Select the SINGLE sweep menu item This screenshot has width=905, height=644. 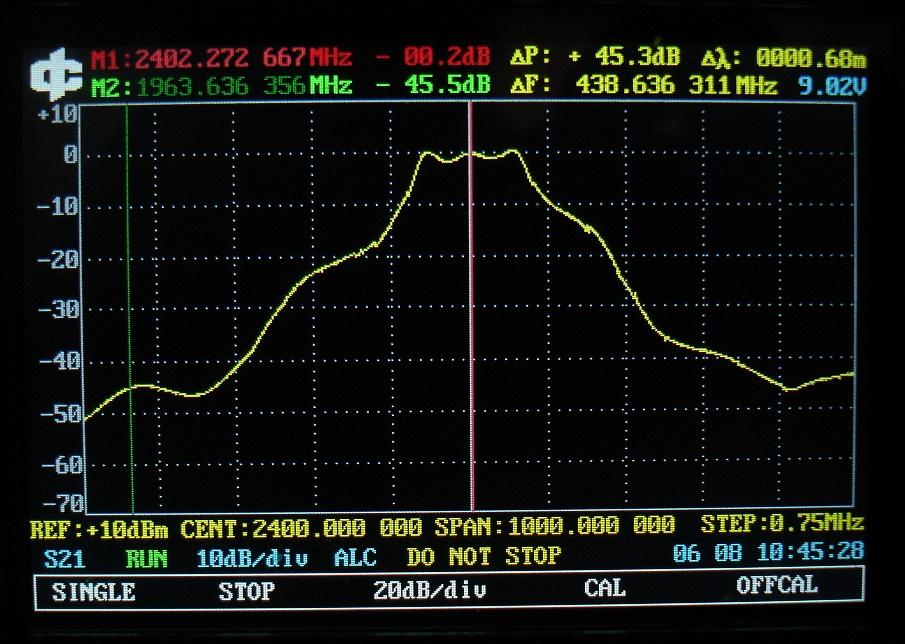(94, 591)
